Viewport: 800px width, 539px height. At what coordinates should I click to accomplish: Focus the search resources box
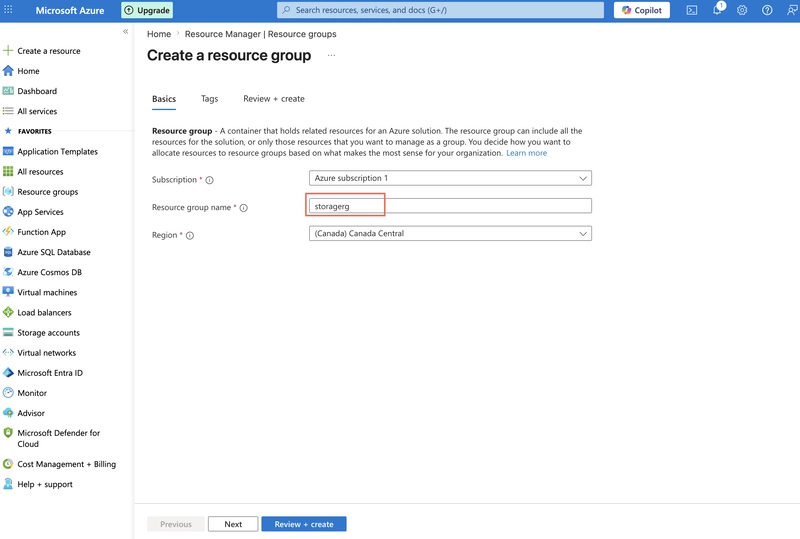tap(440, 10)
